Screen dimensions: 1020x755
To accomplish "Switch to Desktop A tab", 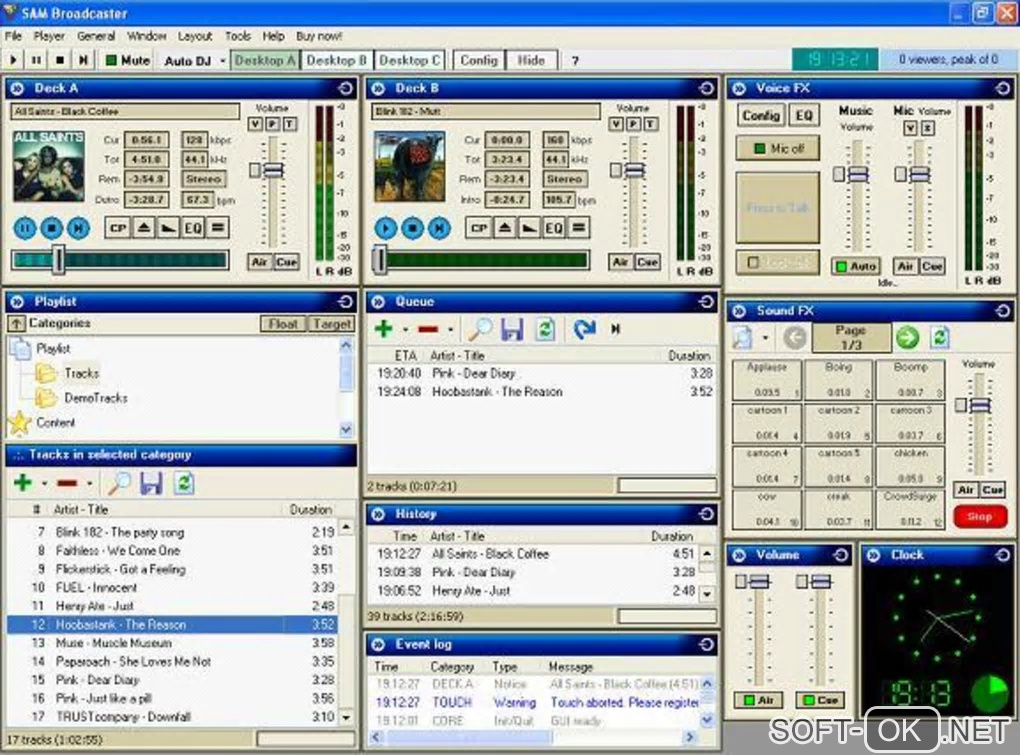I will click(265, 60).
